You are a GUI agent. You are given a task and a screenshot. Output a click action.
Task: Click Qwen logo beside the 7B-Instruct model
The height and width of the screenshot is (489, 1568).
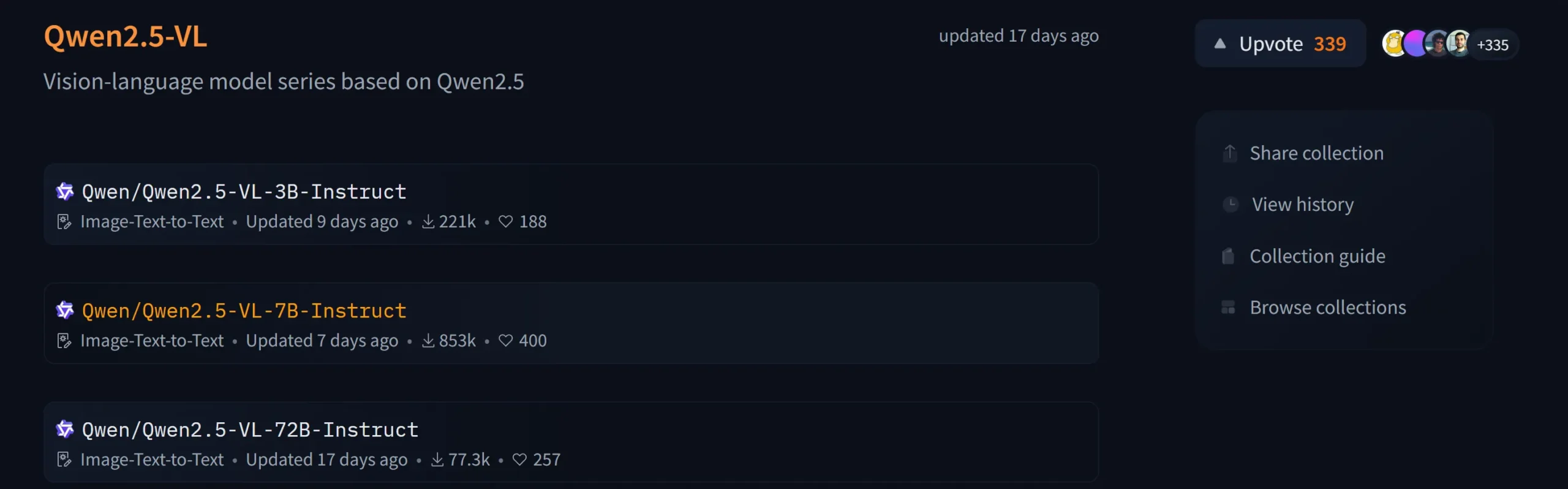click(x=65, y=311)
